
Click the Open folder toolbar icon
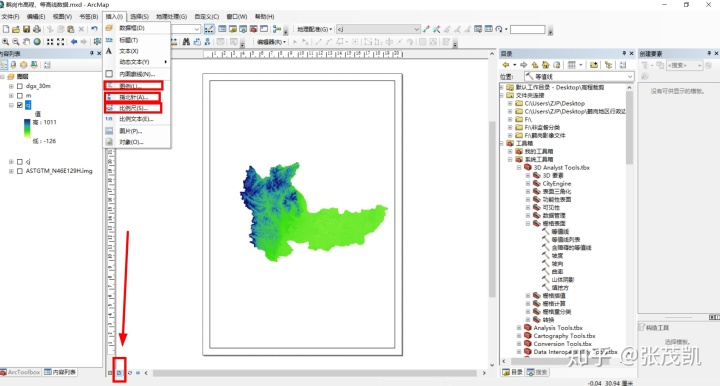point(16,29)
